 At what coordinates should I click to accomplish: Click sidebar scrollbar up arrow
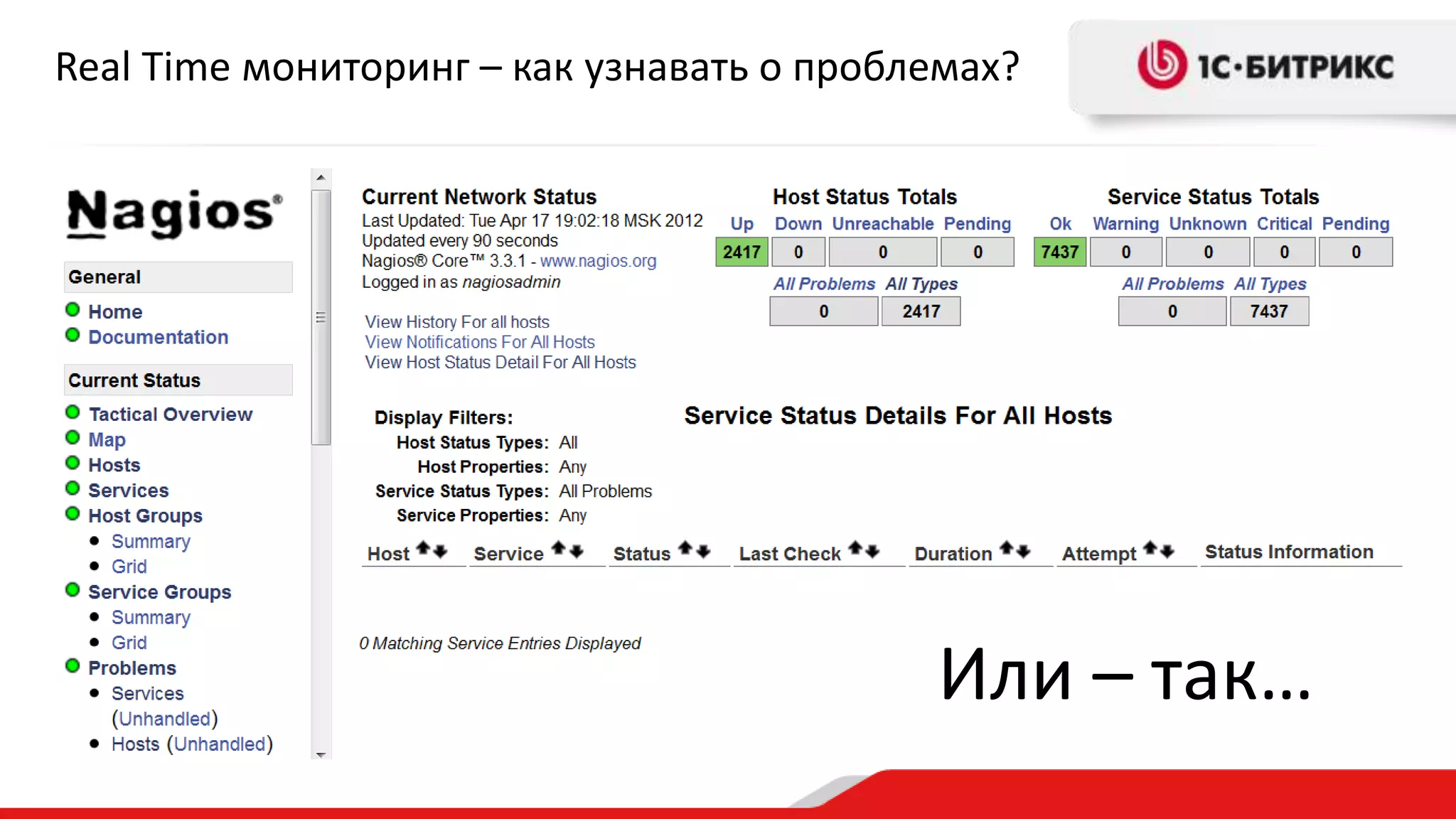(x=321, y=178)
